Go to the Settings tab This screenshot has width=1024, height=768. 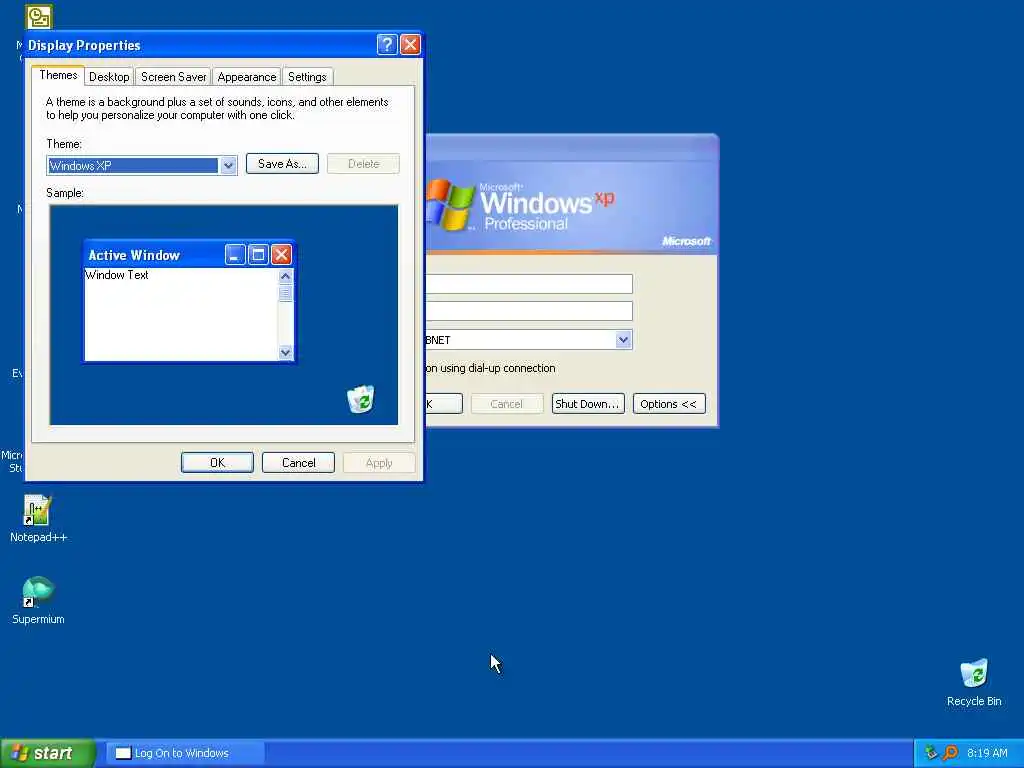tap(307, 77)
